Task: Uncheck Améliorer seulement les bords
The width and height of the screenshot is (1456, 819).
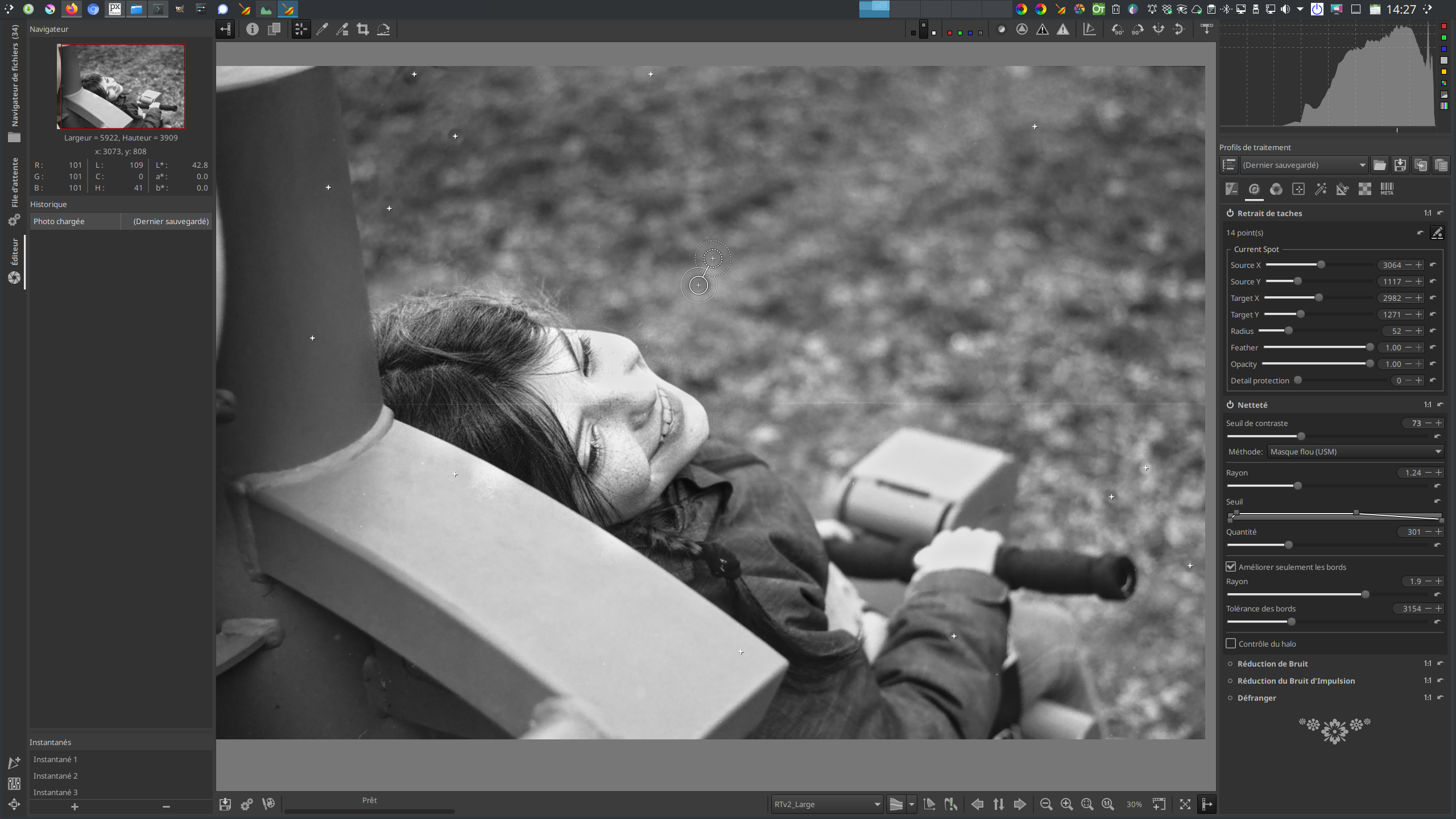Action: (1231, 566)
